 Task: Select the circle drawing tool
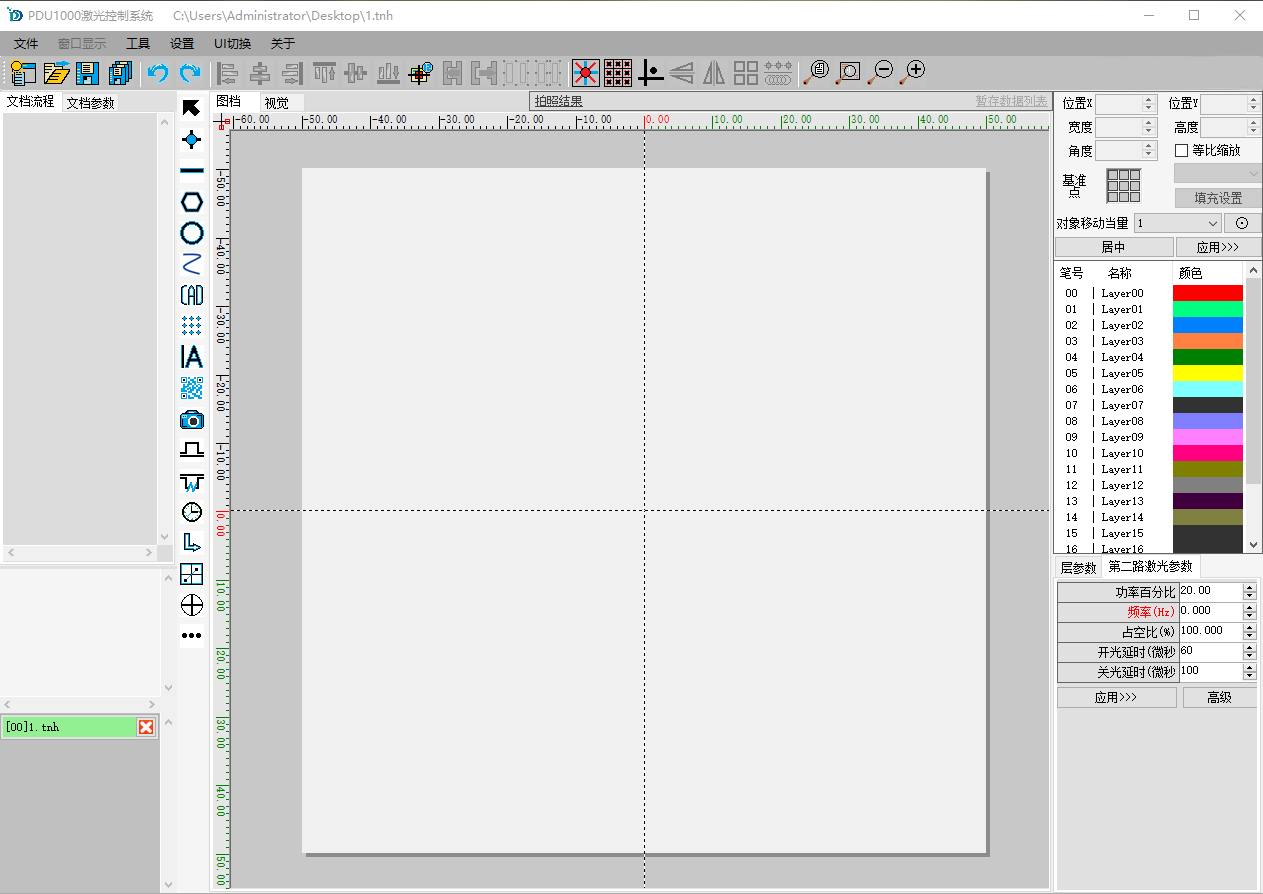(191, 233)
